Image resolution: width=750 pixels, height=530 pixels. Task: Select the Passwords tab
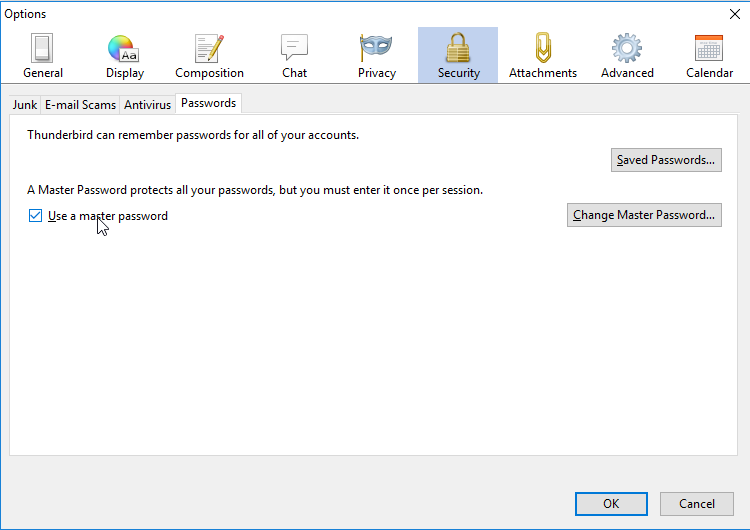point(209,104)
